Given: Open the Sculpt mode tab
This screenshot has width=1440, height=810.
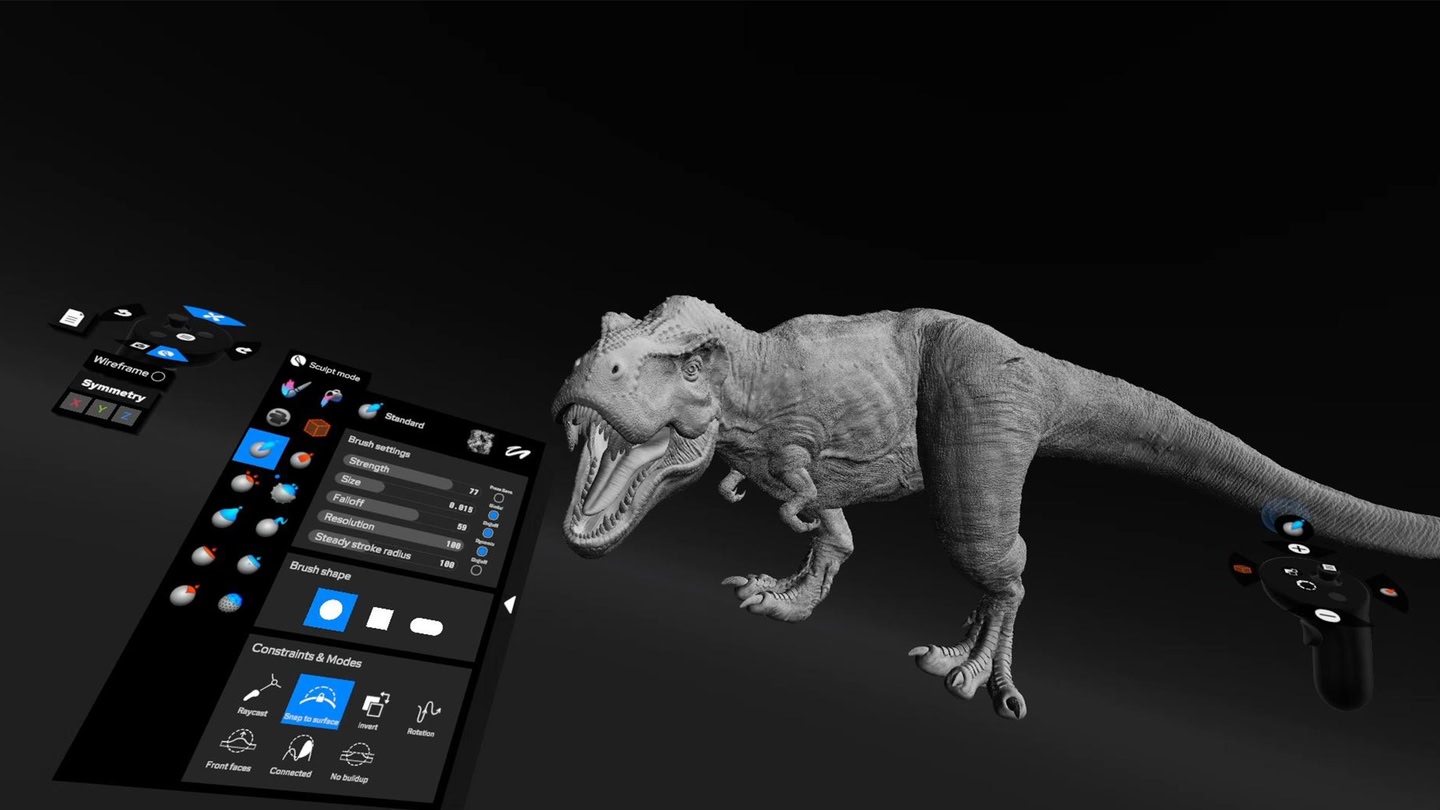Looking at the screenshot, I should tap(325, 367).
